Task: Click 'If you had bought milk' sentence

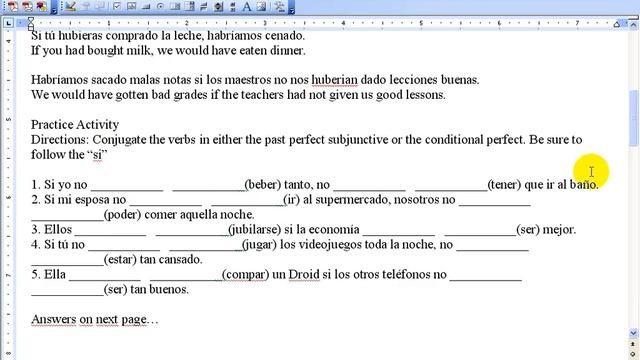Action: click(168, 51)
